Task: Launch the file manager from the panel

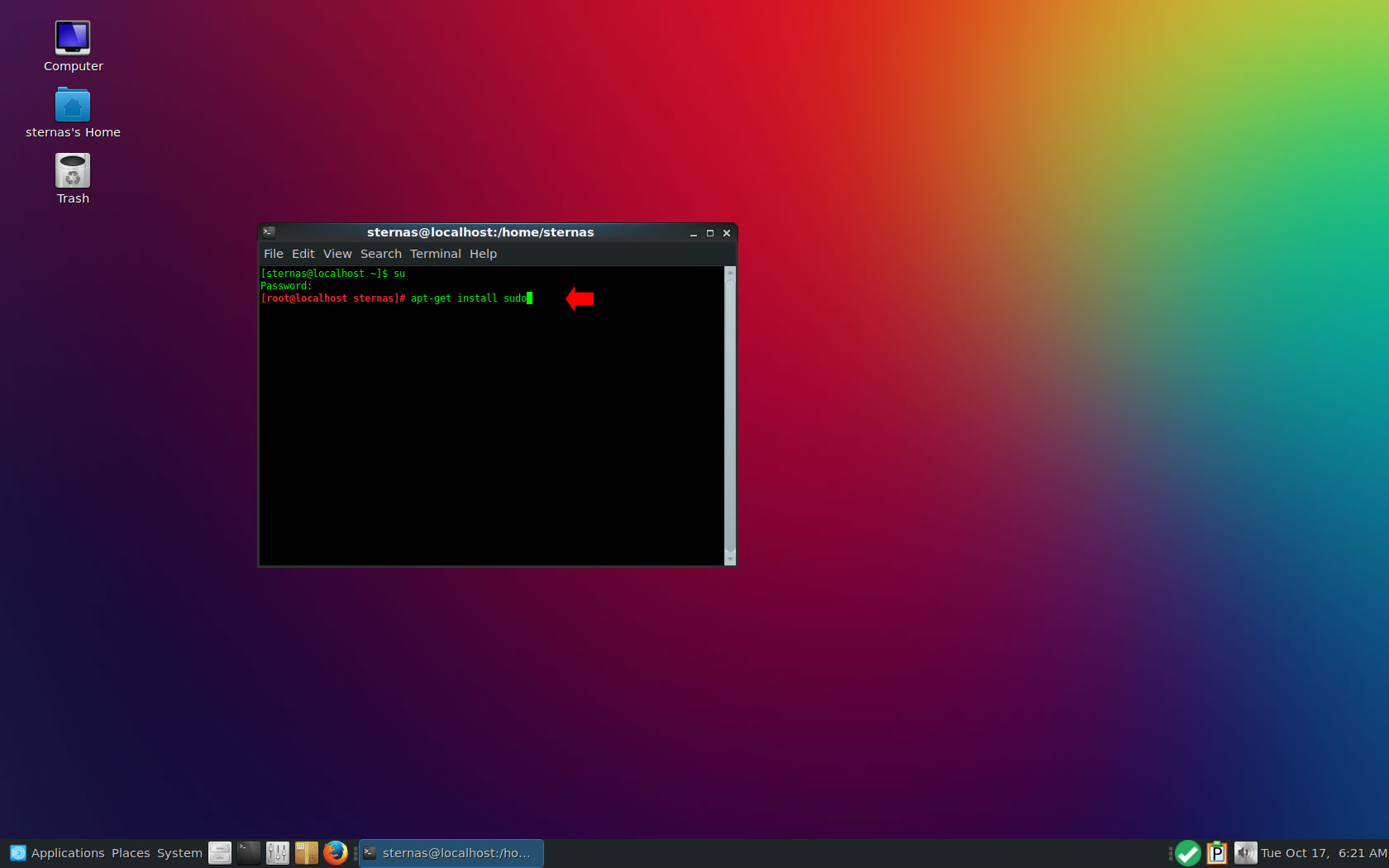Action: tap(220, 853)
